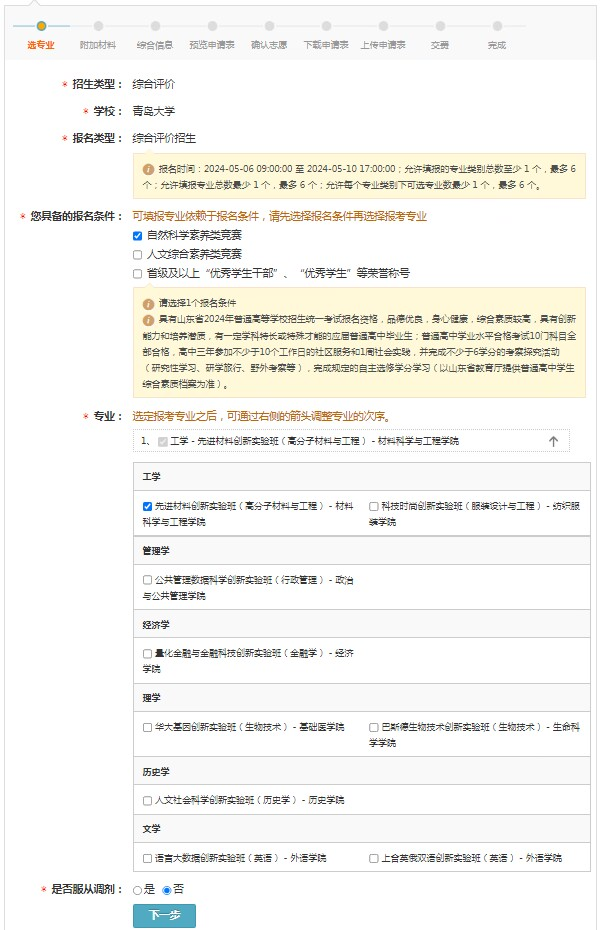
Task: Click the up arrow on the selected major row
Action: [553, 441]
